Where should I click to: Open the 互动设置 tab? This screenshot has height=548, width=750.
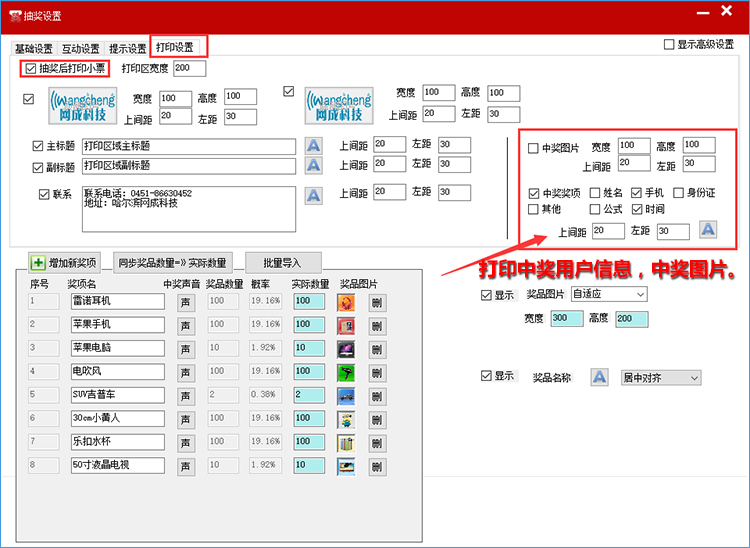(81, 48)
